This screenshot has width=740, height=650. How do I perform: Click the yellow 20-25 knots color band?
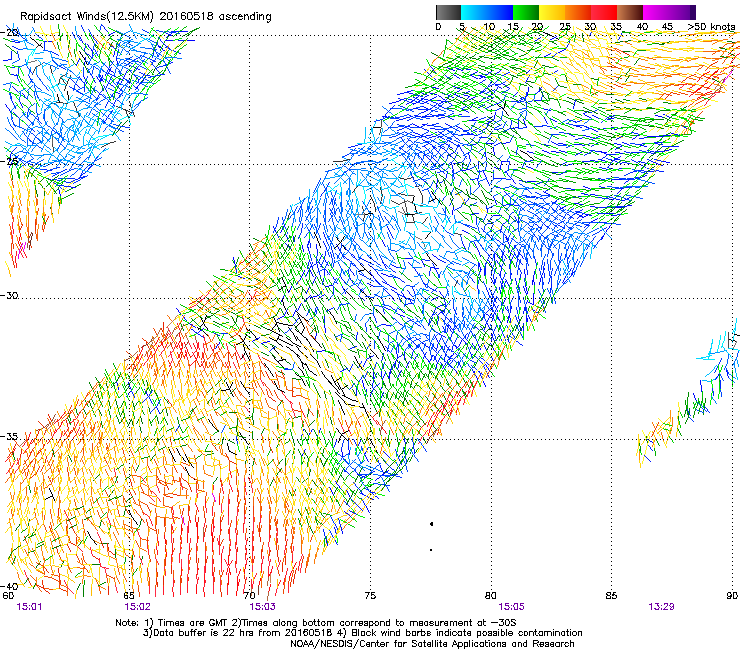(552, 12)
